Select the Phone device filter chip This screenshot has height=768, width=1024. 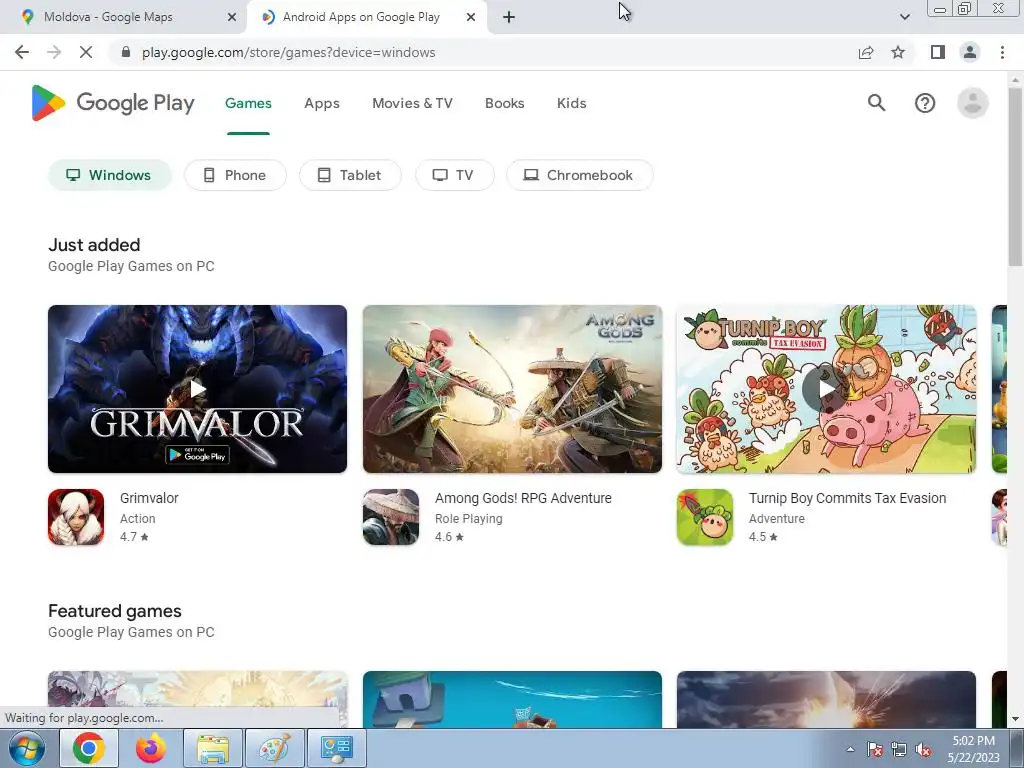click(235, 175)
